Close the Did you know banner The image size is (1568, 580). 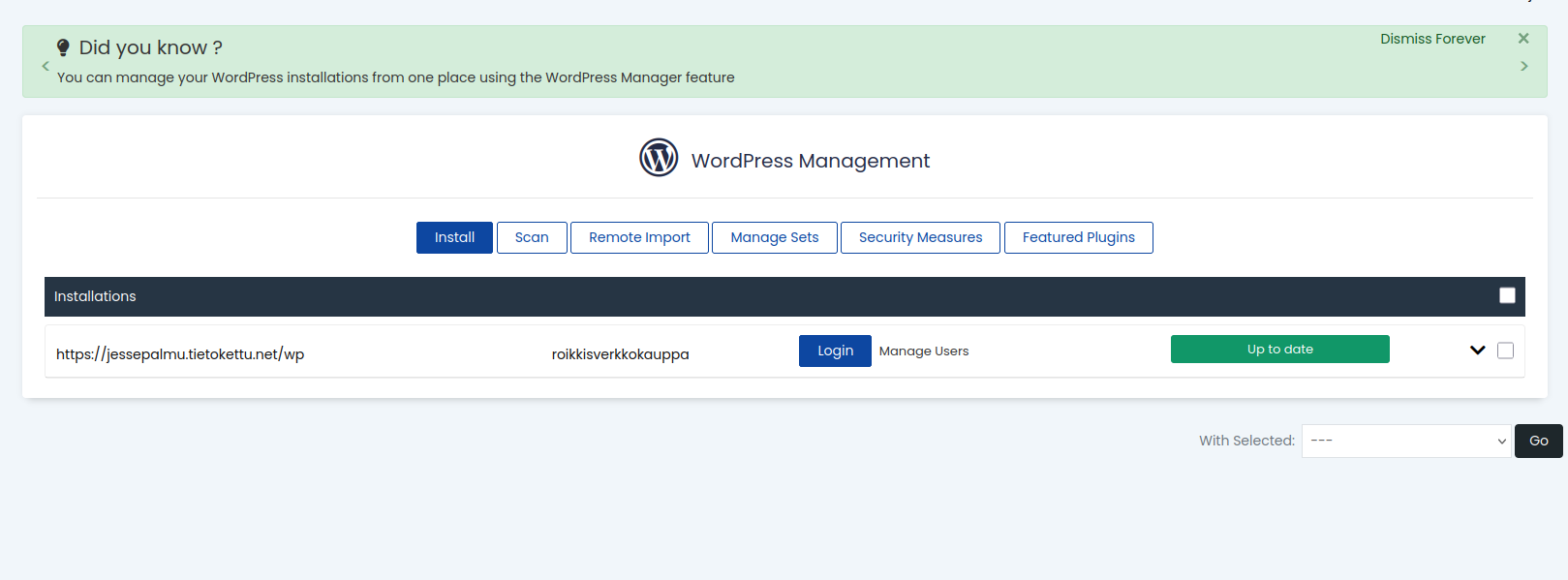(1523, 39)
